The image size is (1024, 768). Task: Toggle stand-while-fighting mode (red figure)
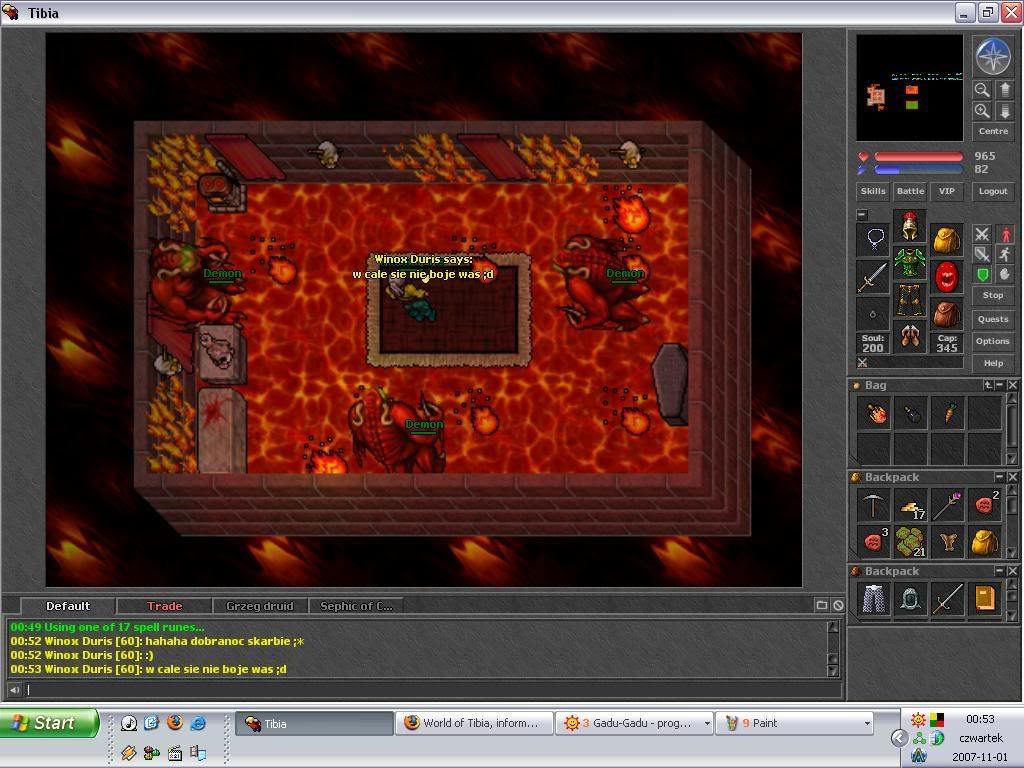(x=1005, y=234)
